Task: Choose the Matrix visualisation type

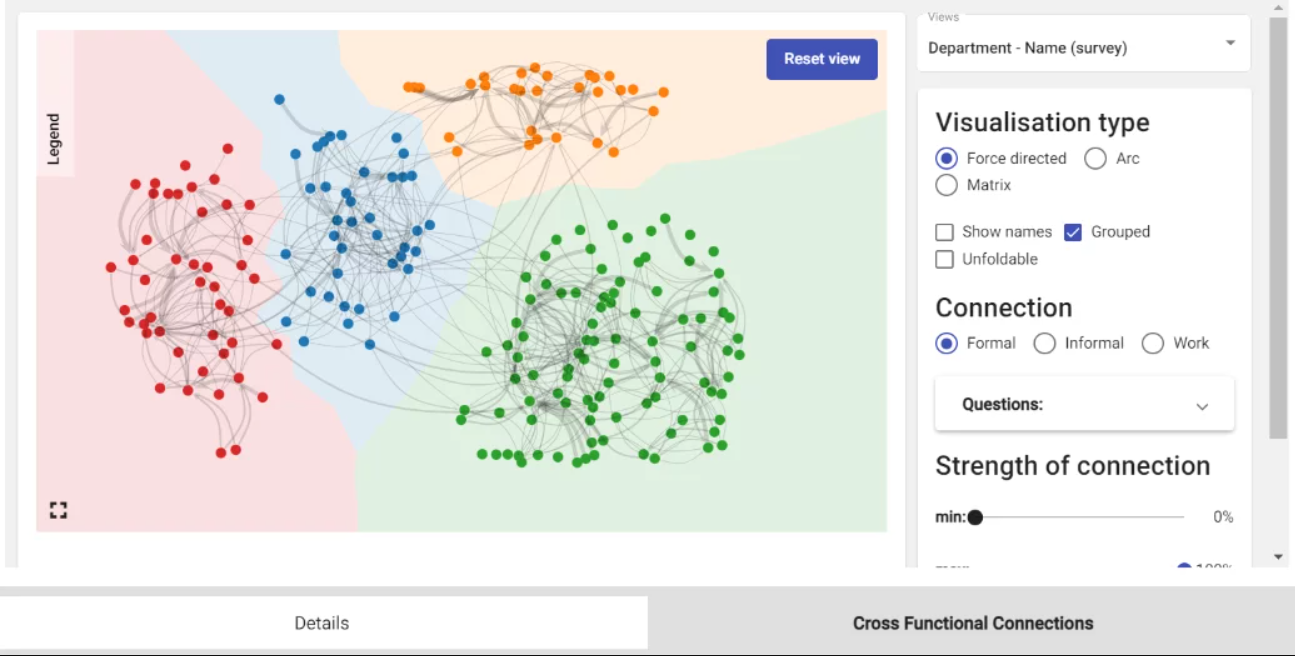Action: point(945,185)
